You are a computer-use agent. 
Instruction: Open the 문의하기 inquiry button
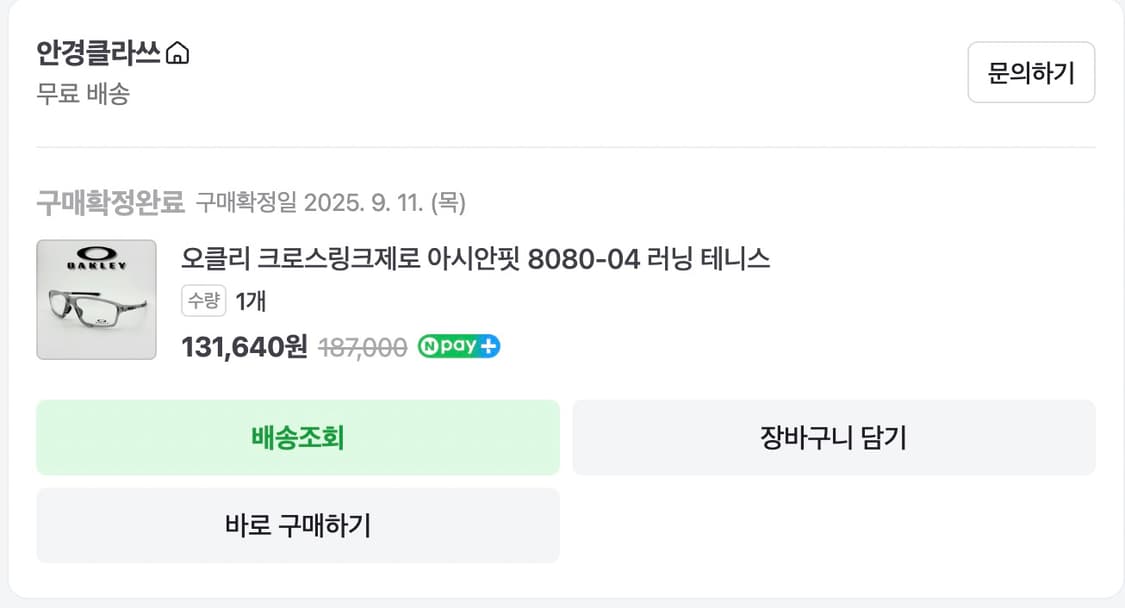point(1031,72)
